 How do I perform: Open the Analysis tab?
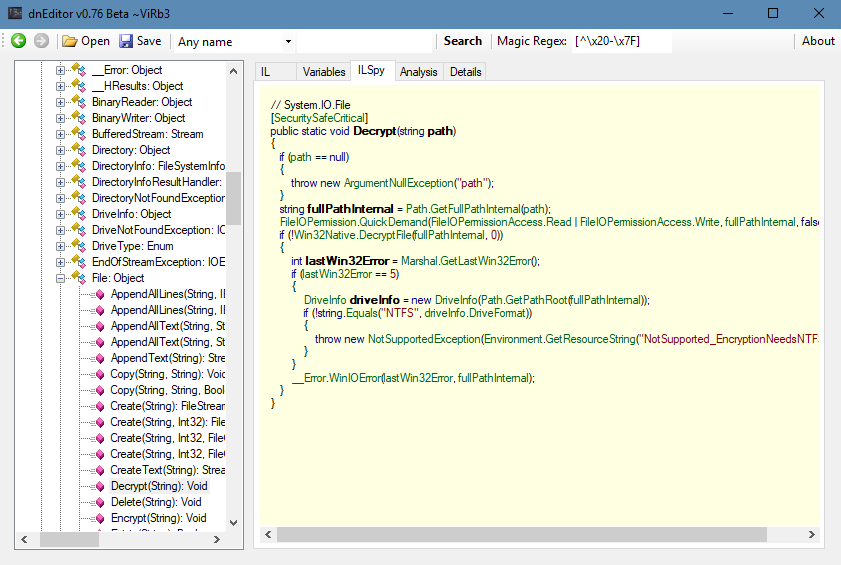click(x=418, y=71)
